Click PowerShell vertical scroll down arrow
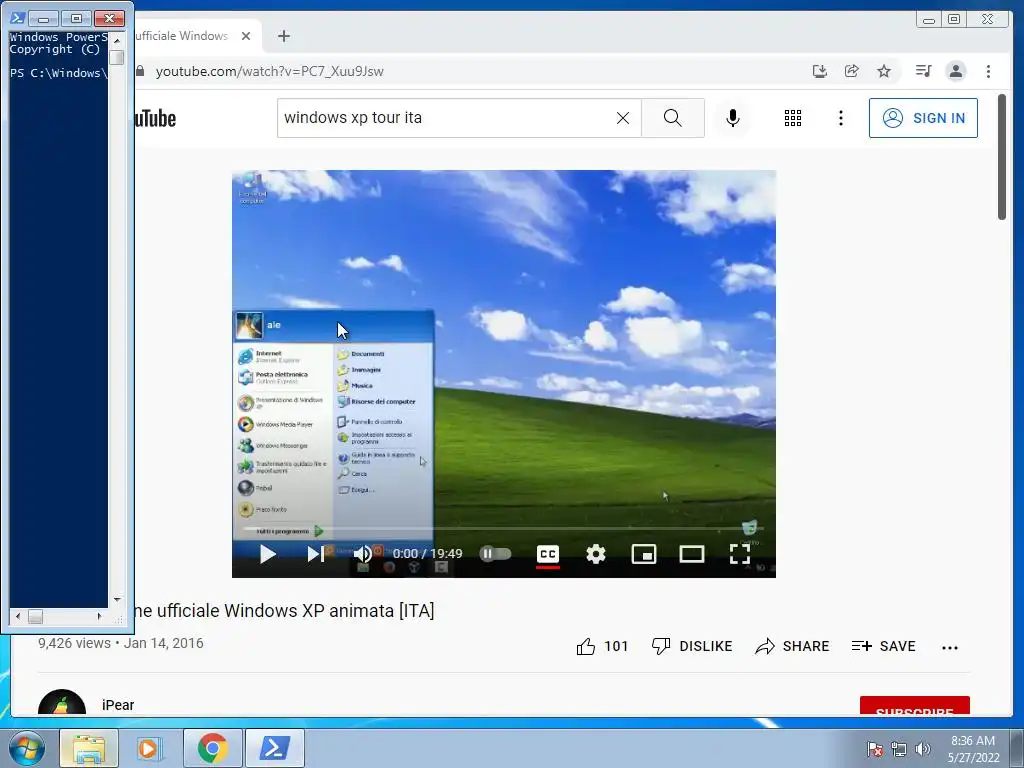The height and width of the screenshot is (768, 1024). (117, 599)
